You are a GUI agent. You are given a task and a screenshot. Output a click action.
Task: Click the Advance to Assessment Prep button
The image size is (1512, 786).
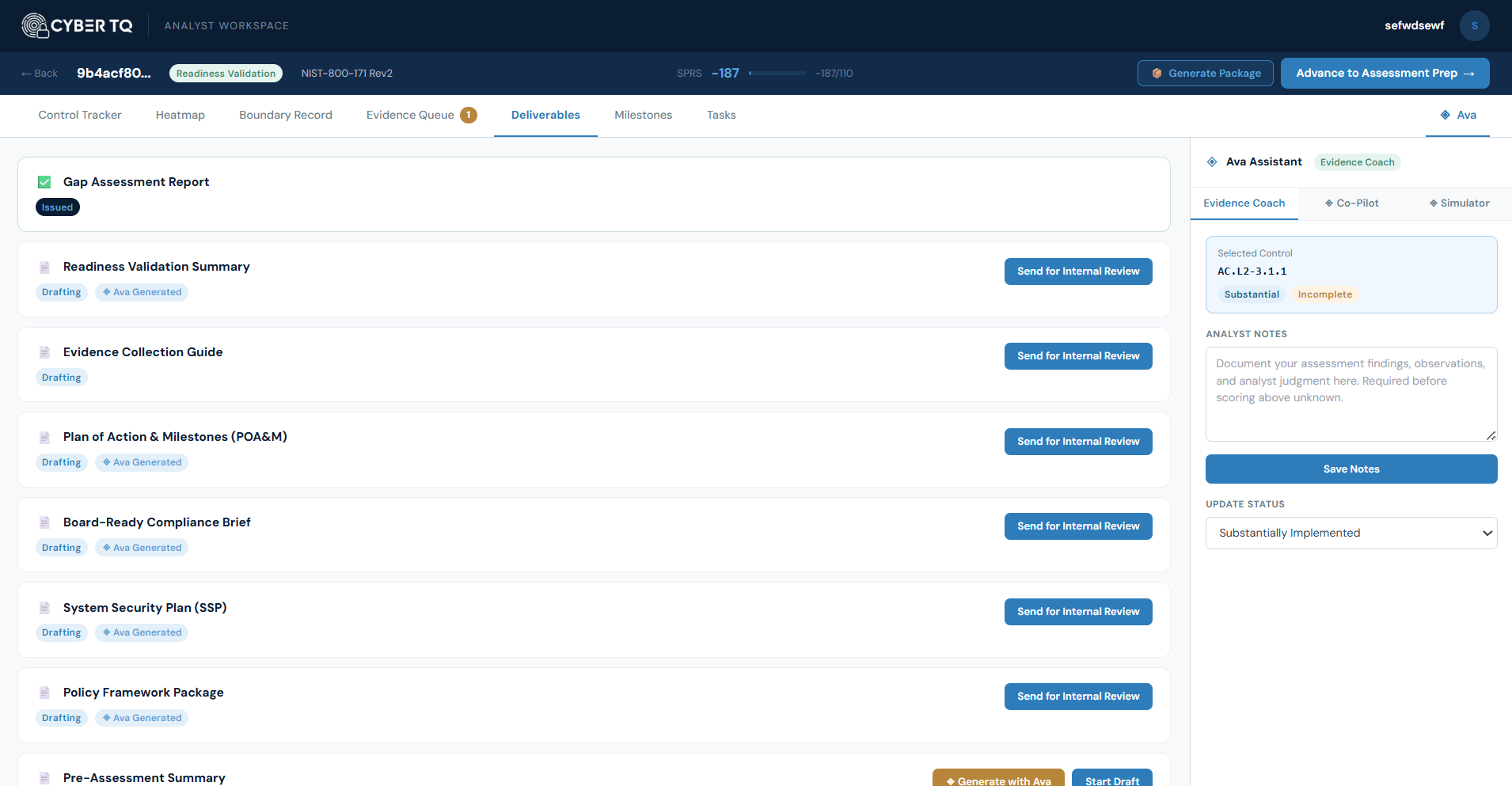coord(1385,73)
